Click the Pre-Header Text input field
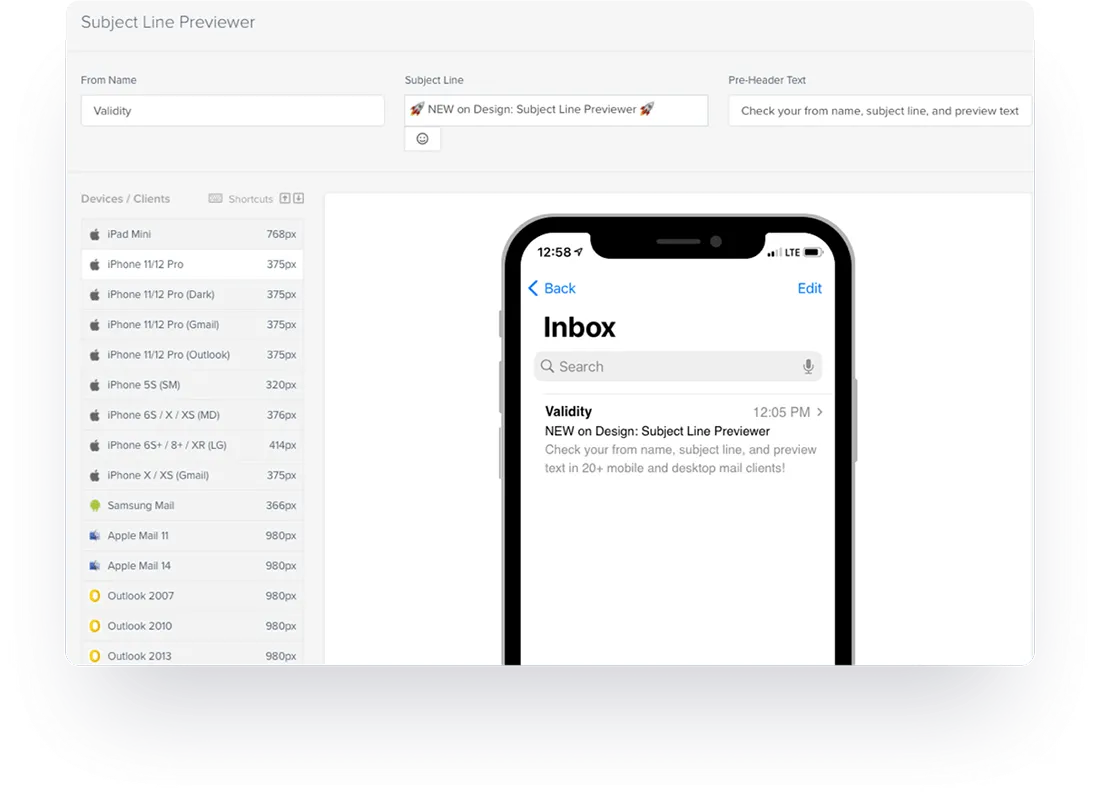This screenshot has height=799, width=1100. (x=880, y=111)
